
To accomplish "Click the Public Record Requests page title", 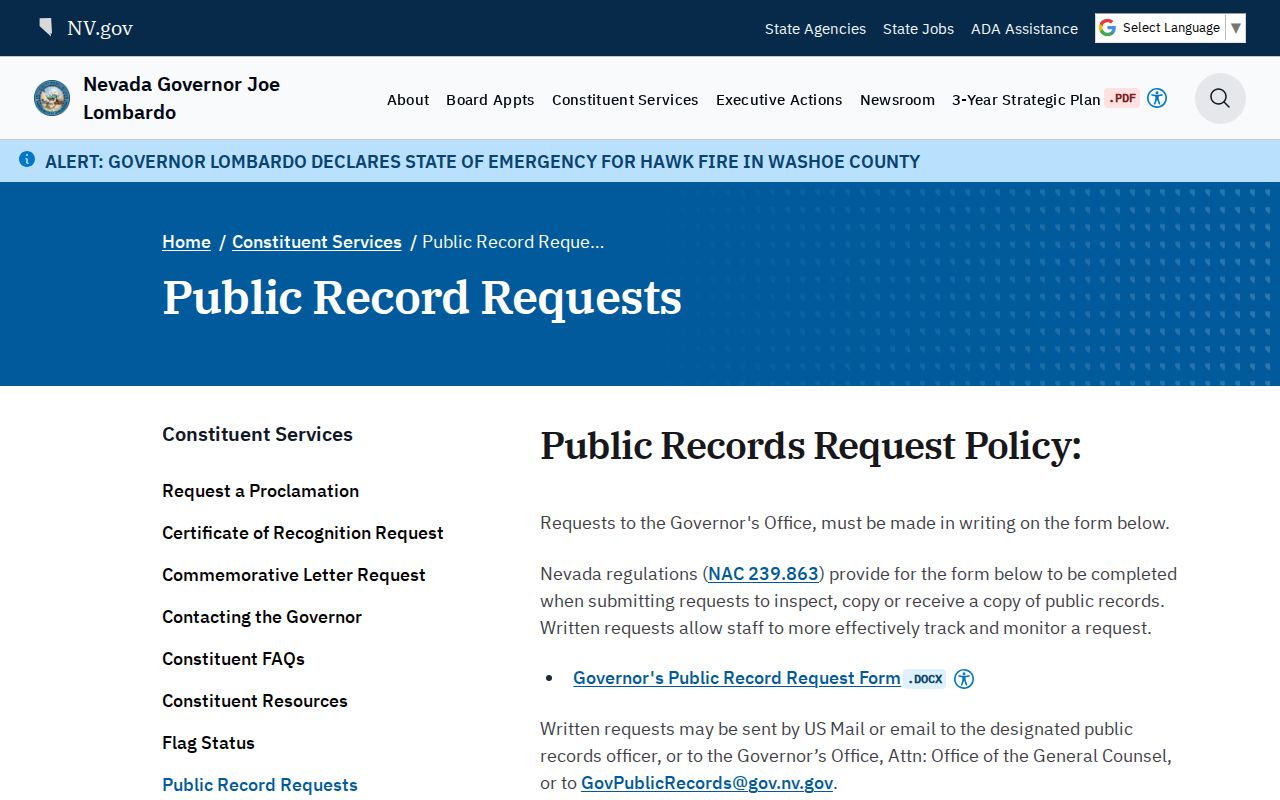I will coord(422,298).
